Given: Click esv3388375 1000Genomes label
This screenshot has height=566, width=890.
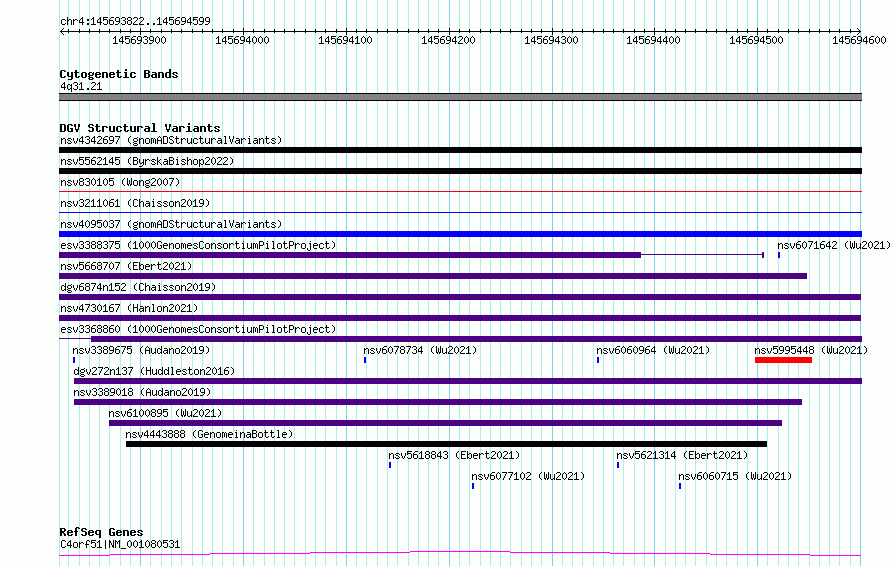Looking at the screenshot, I should pyautogui.click(x=198, y=245).
